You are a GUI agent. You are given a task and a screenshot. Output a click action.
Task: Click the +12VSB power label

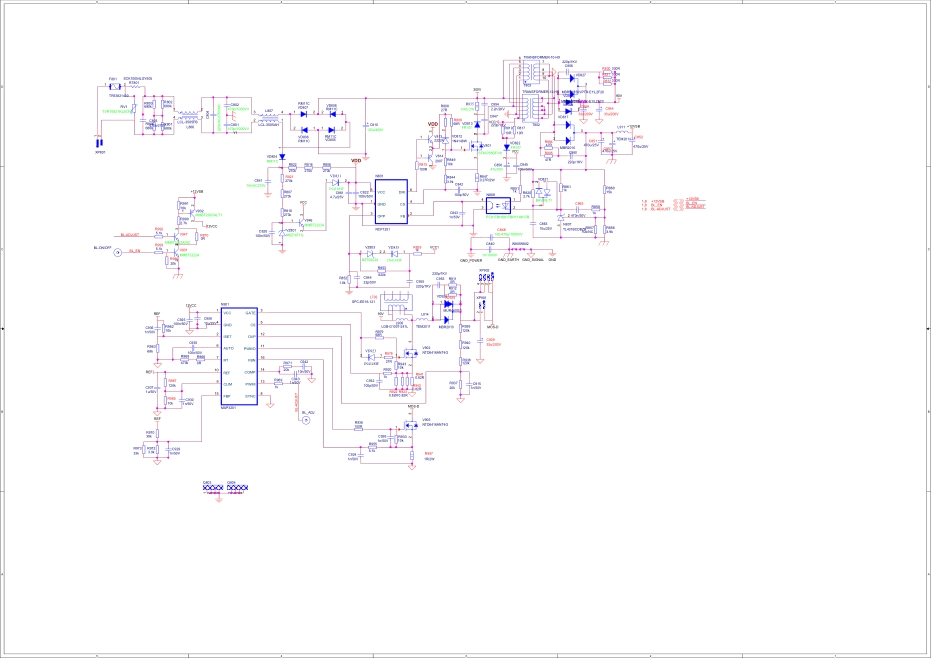coord(197,191)
